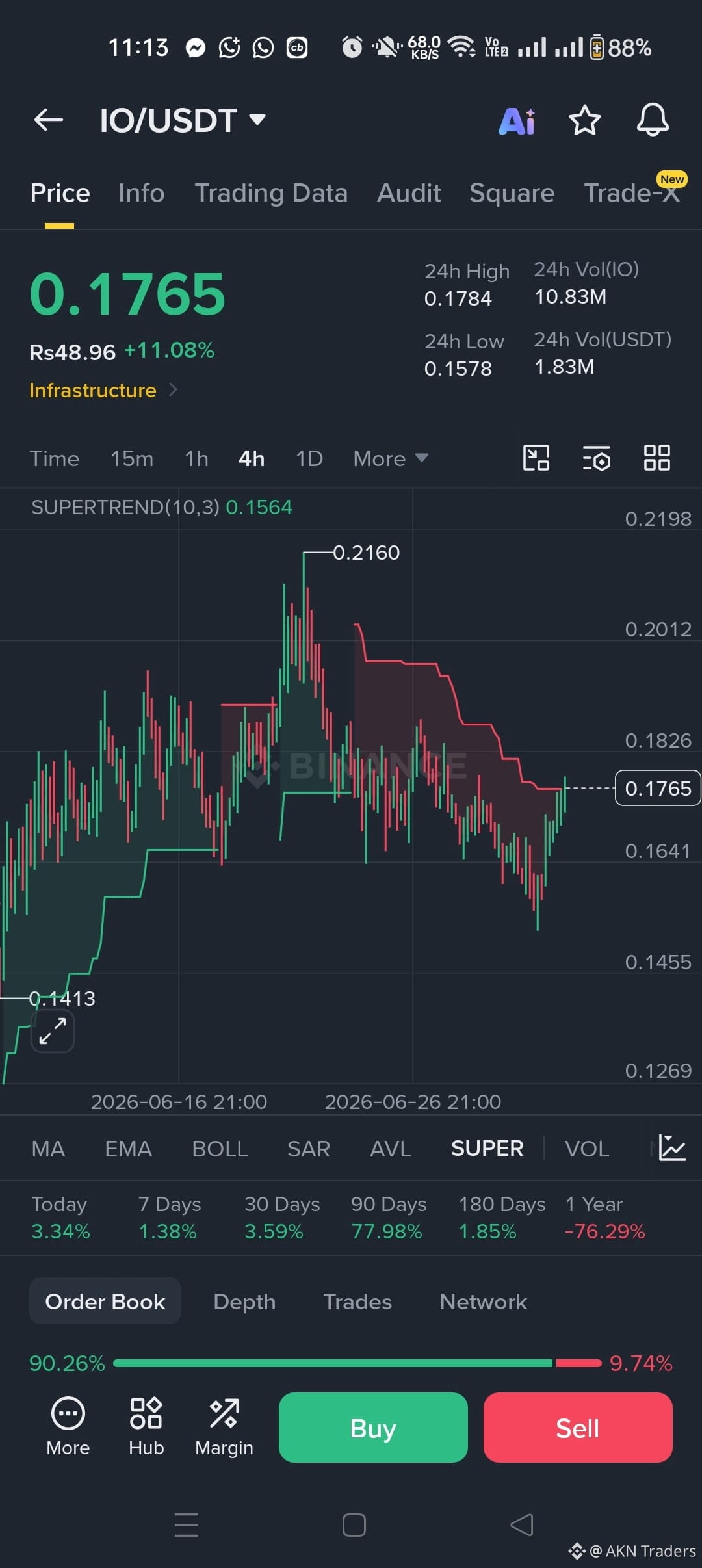The width and height of the screenshot is (702, 1568).
Task: Tap the Rs48.96 converted price
Action: click(x=72, y=352)
